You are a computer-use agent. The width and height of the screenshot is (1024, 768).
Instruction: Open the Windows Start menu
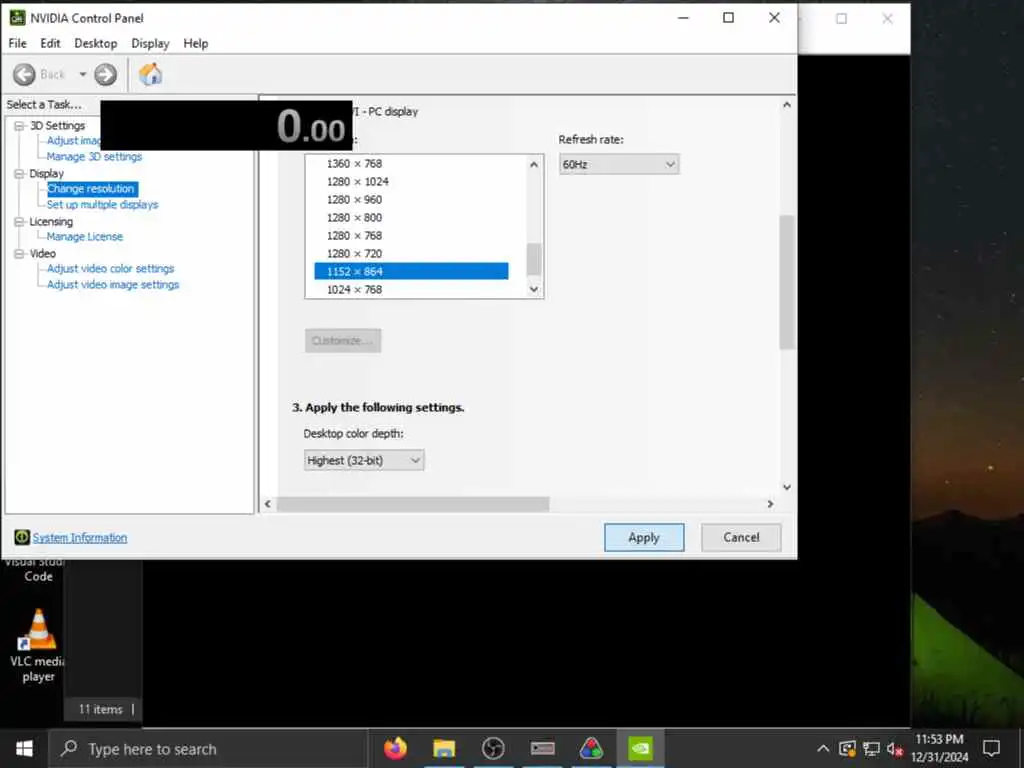click(x=24, y=749)
